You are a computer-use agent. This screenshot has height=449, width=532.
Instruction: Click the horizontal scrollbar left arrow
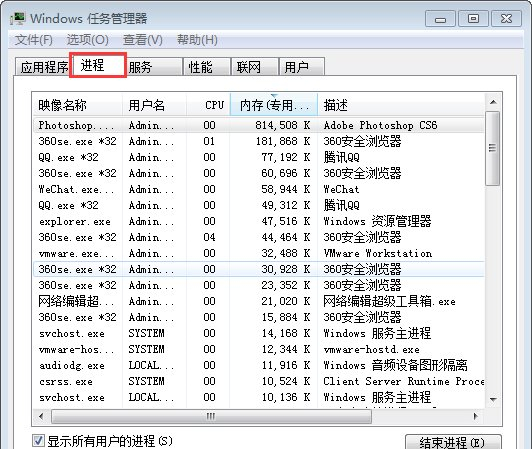(41, 416)
